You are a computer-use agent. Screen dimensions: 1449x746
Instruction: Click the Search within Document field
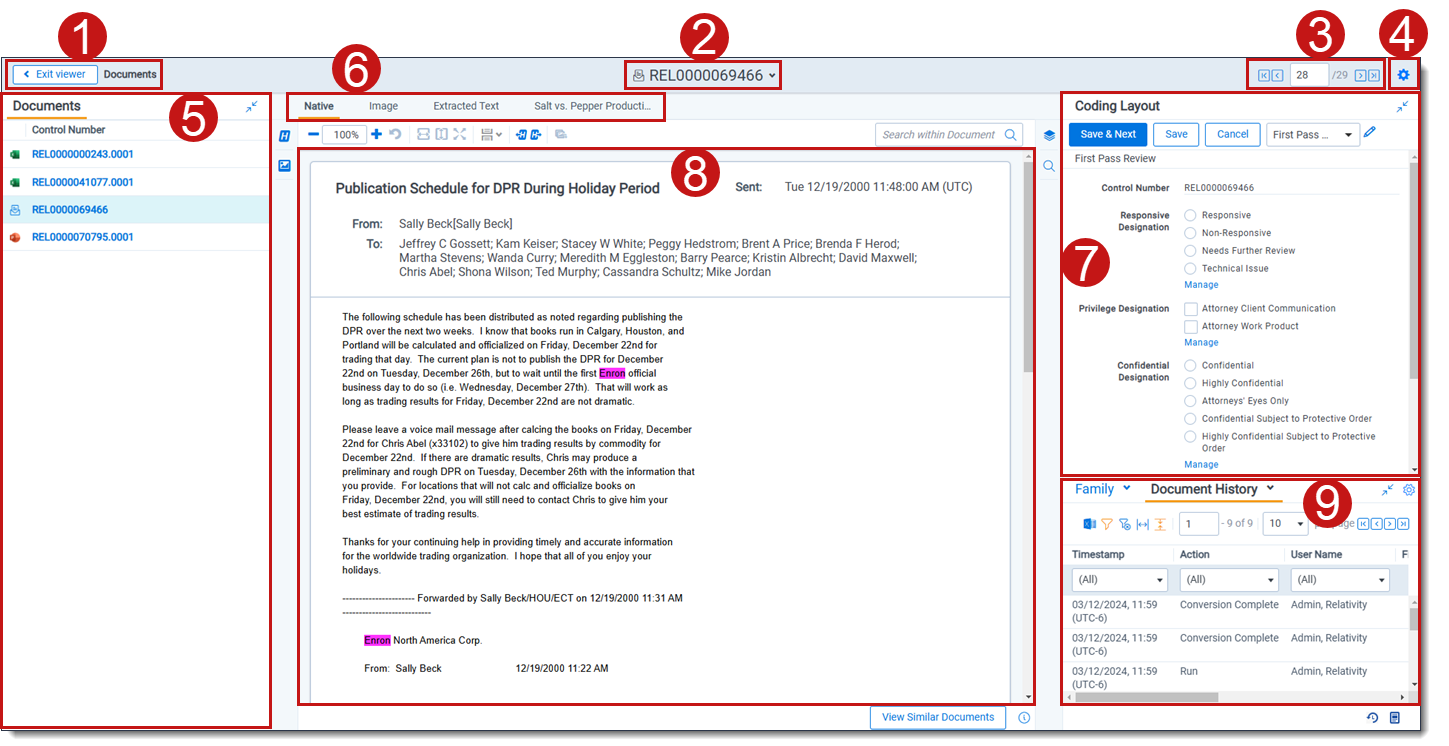938,135
